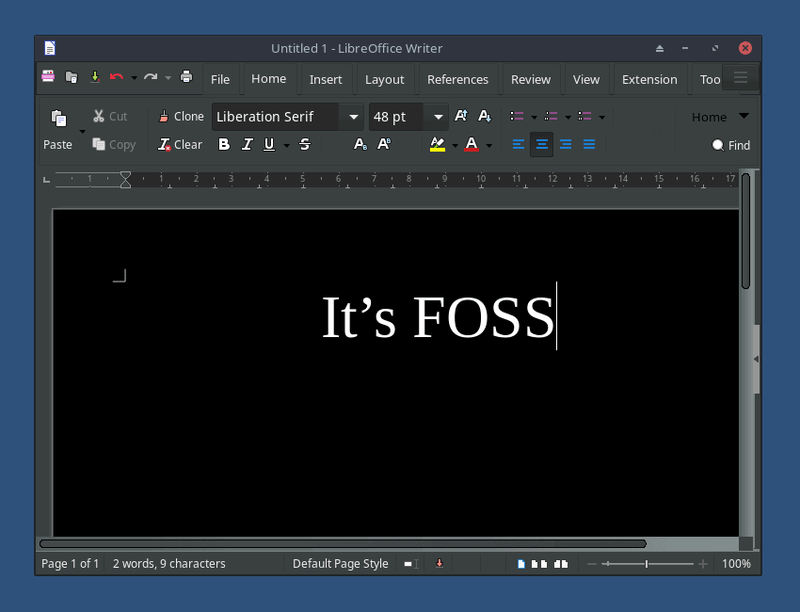Click Default Page Style in status bar
Image resolution: width=800 pixels, height=612 pixels.
point(340,564)
